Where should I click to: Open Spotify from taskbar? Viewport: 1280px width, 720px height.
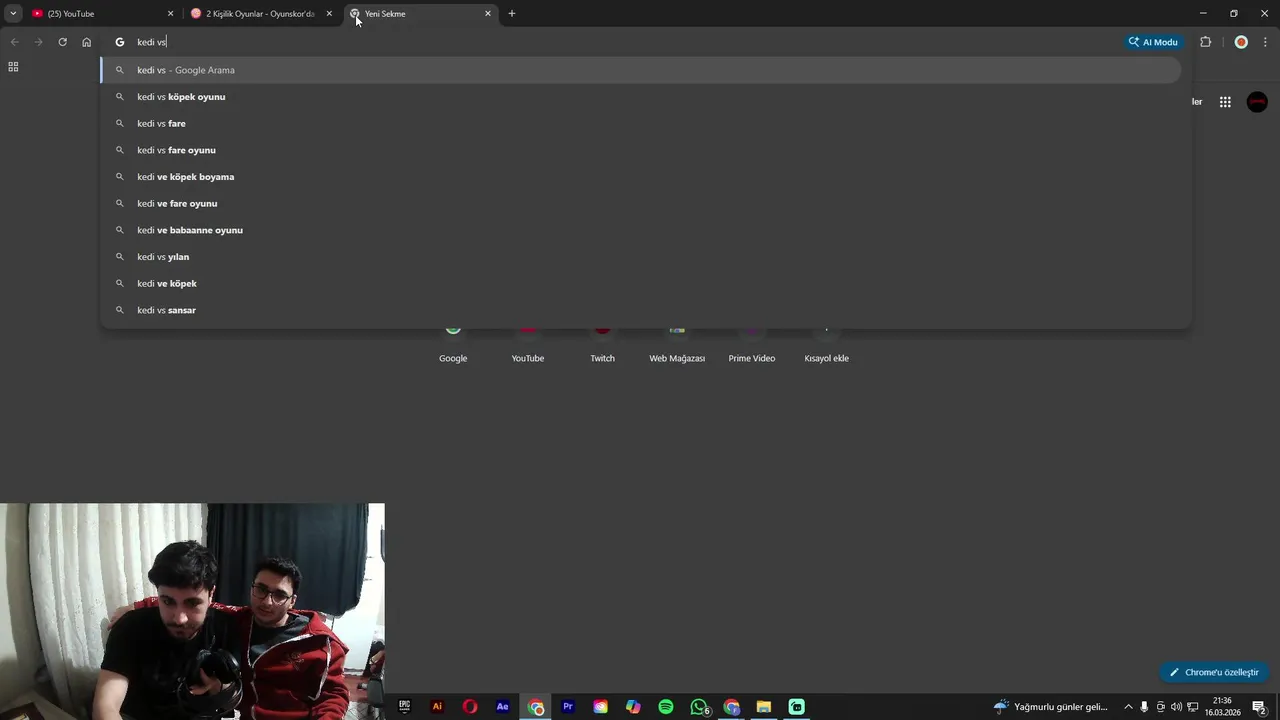(666, 707)
